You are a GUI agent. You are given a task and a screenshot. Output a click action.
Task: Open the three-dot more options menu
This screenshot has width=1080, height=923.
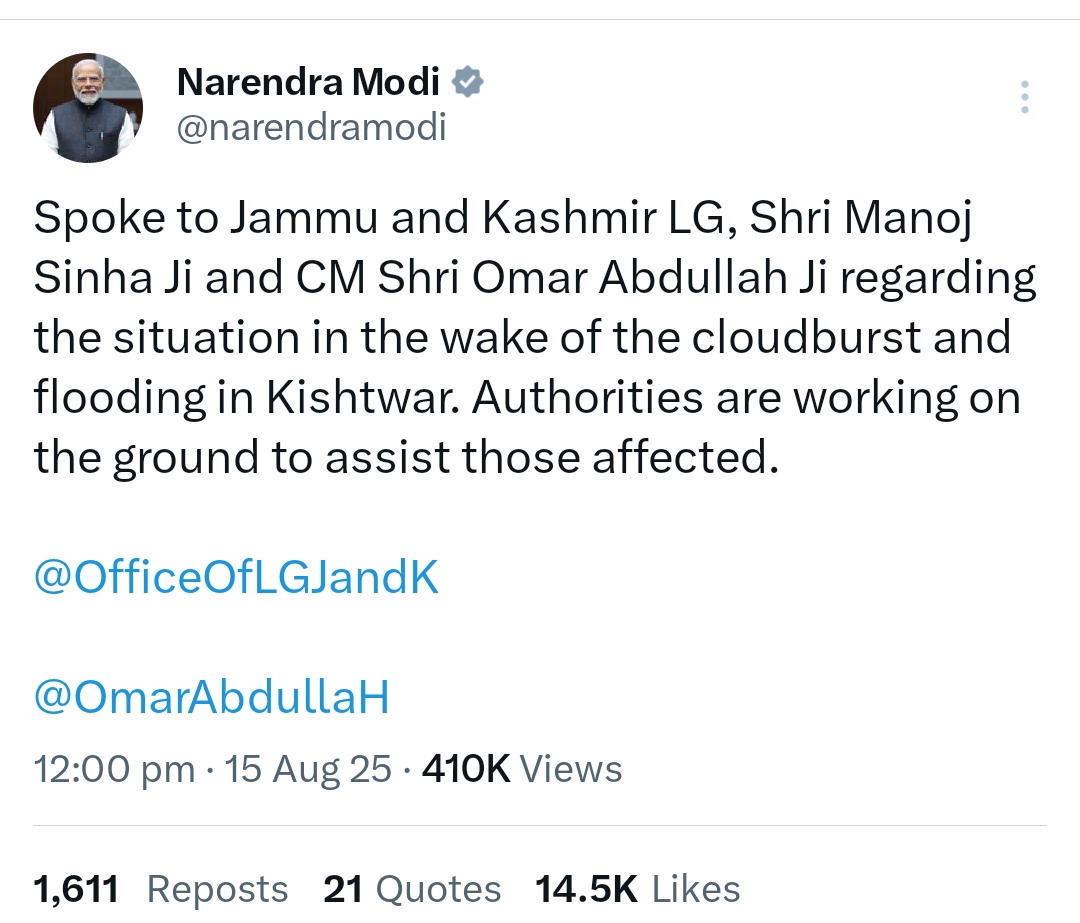1024,98
